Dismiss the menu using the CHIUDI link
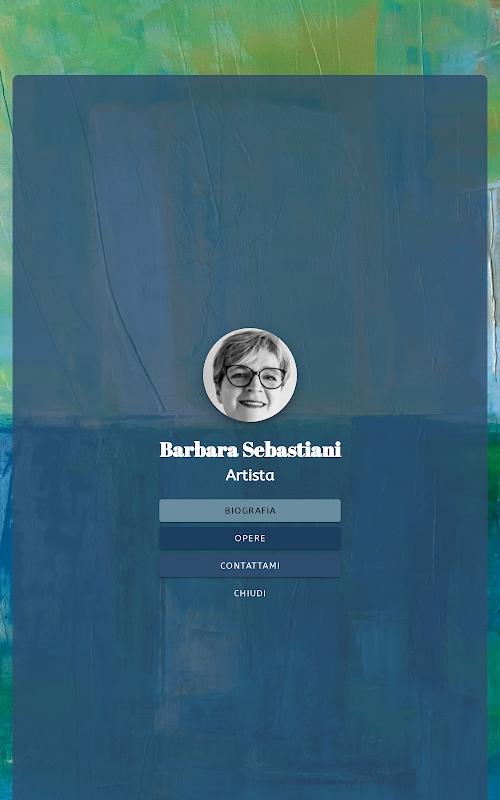The height and width of the screenshot is (800, 500). [x=250, y=593]
